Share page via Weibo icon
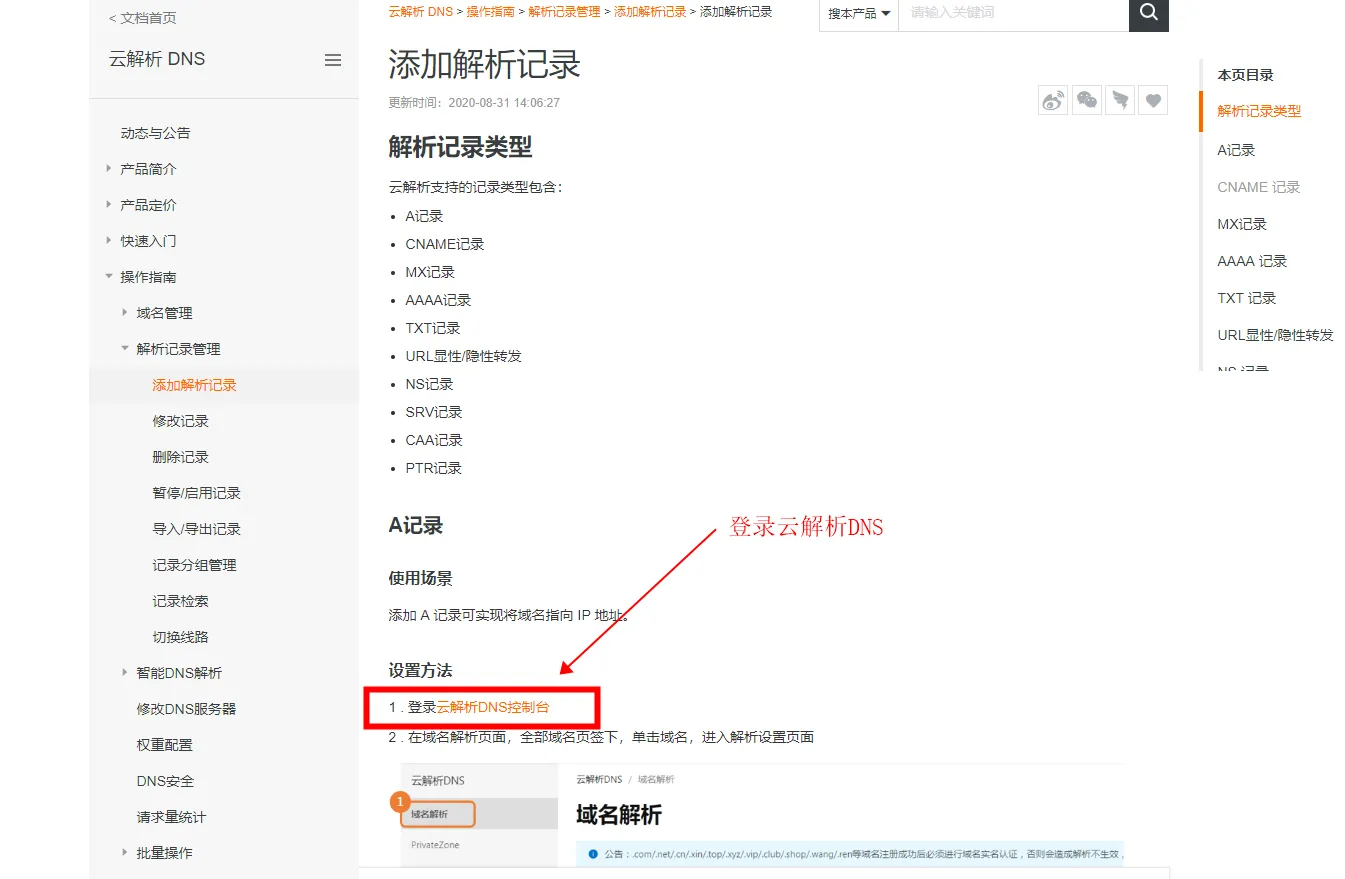The image size is (1345, 879). click(x=1053, y=100)
